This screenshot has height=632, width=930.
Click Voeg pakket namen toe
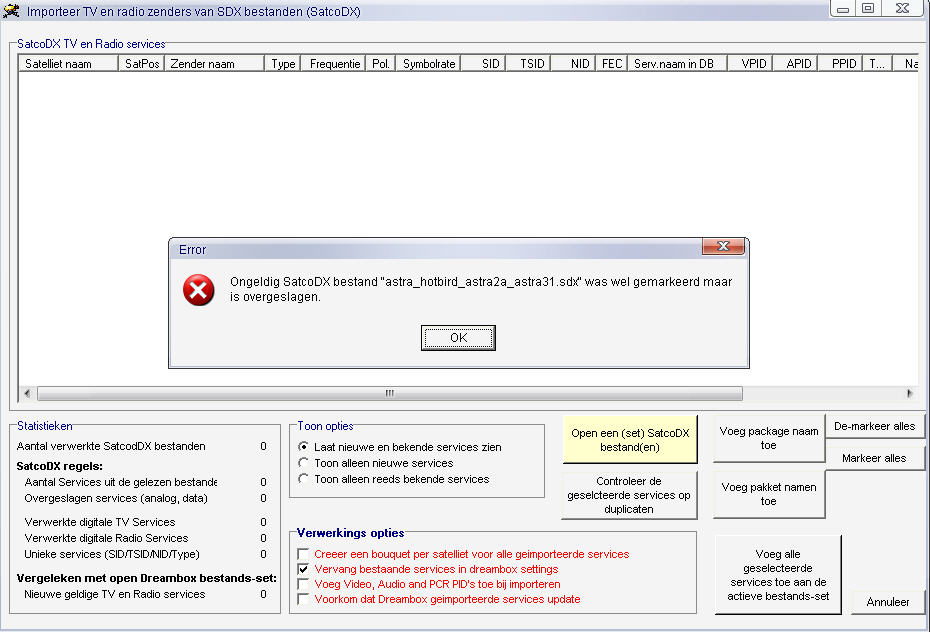pos(769,494)
